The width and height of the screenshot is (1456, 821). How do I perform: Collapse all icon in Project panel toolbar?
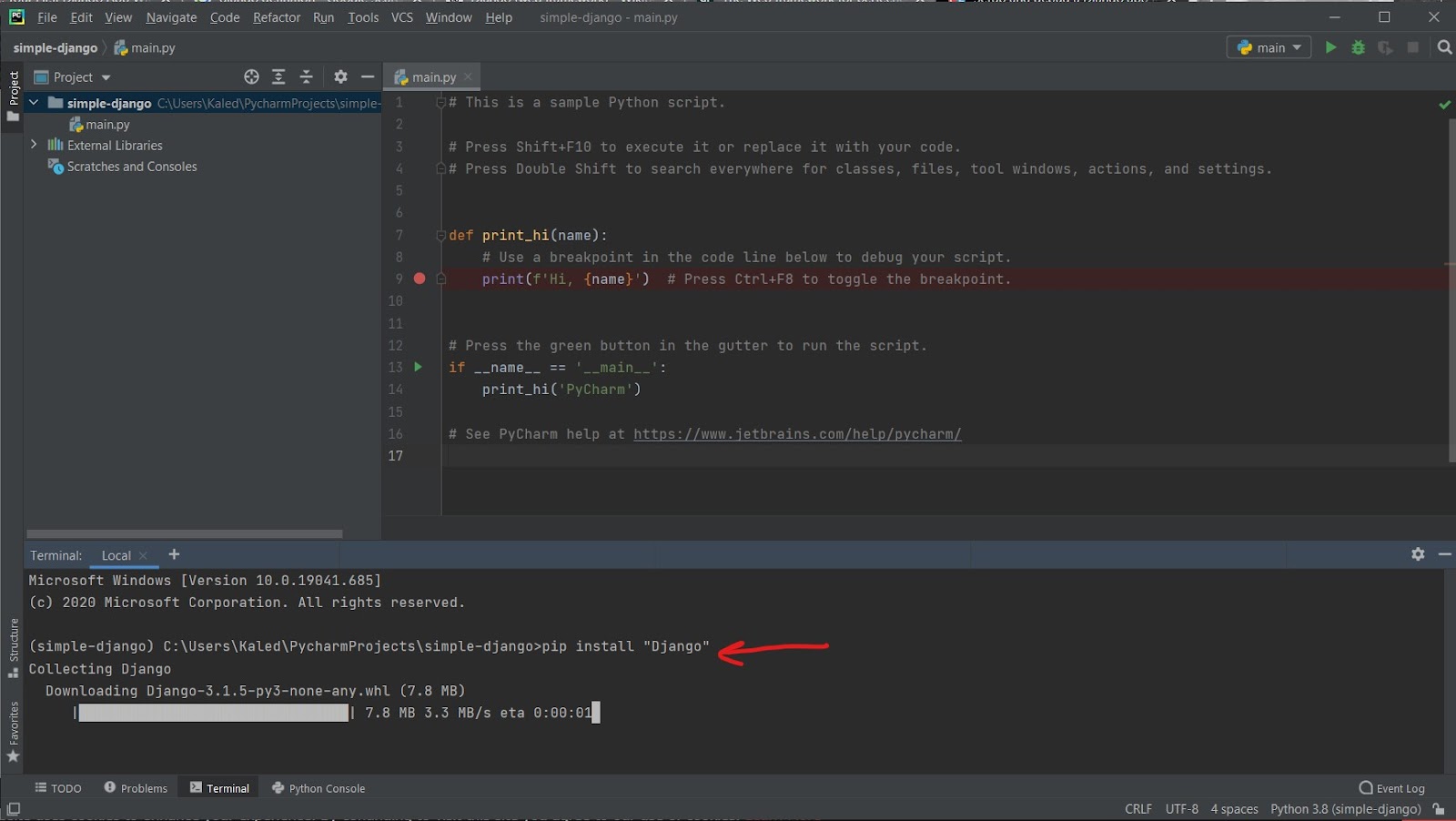306,77
